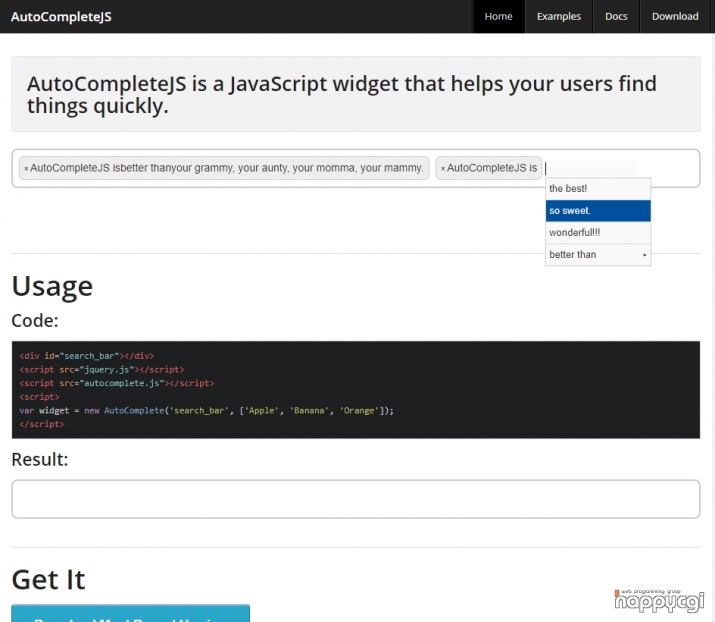This screenshot has width=715, height=622.
Task: Click the empty Result search bar
Action: pyautogui.click(x=356, y=499)
